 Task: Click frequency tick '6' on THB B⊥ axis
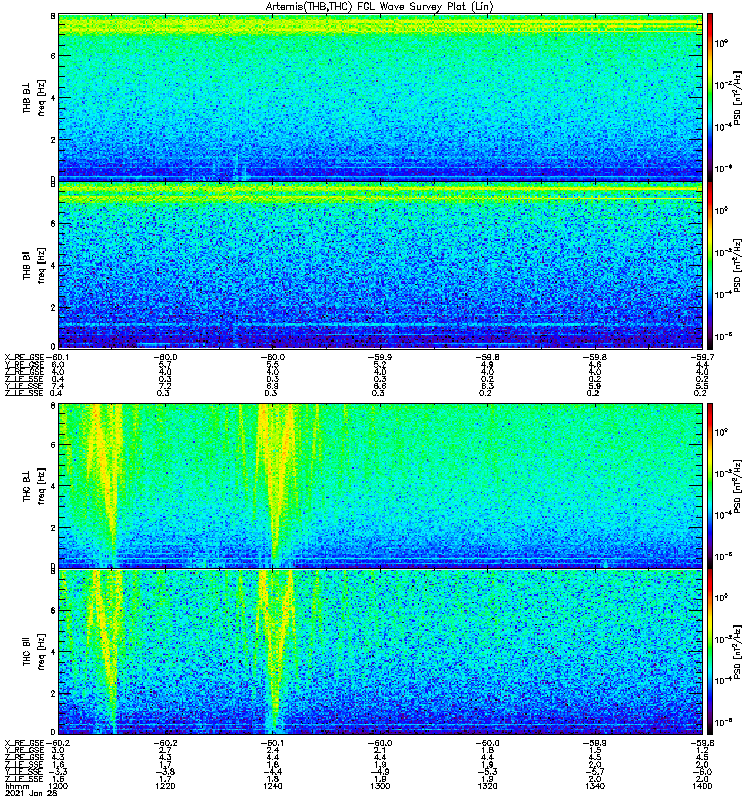click(53, 56)
